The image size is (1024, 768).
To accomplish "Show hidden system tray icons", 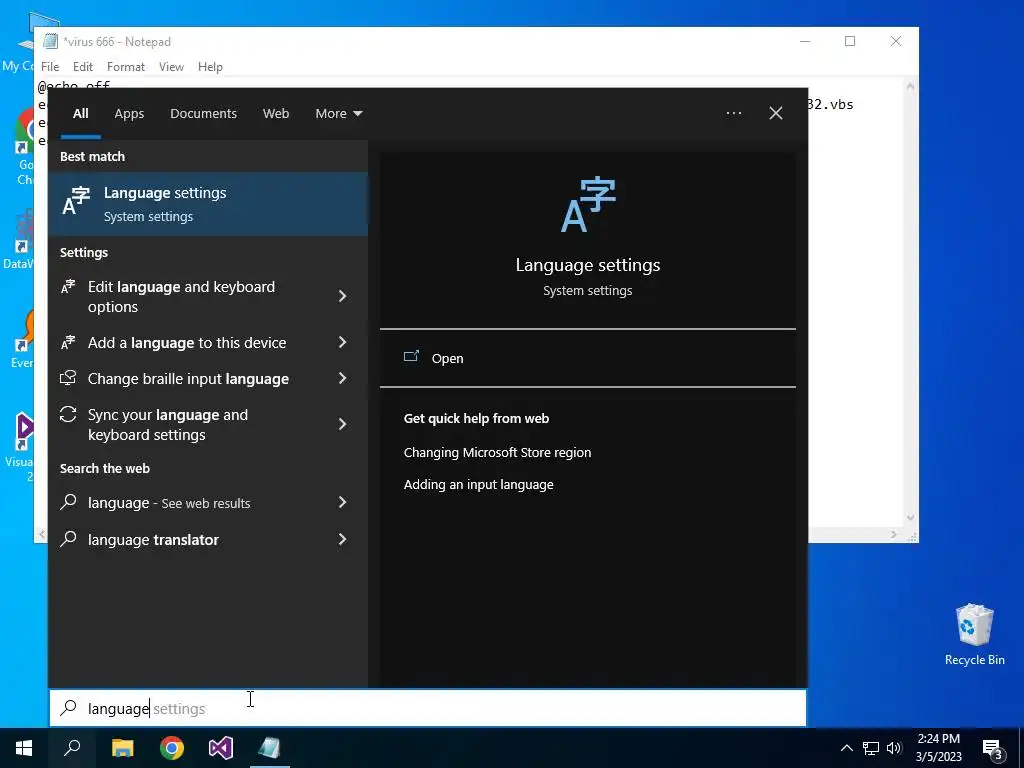I will [846, 748].
